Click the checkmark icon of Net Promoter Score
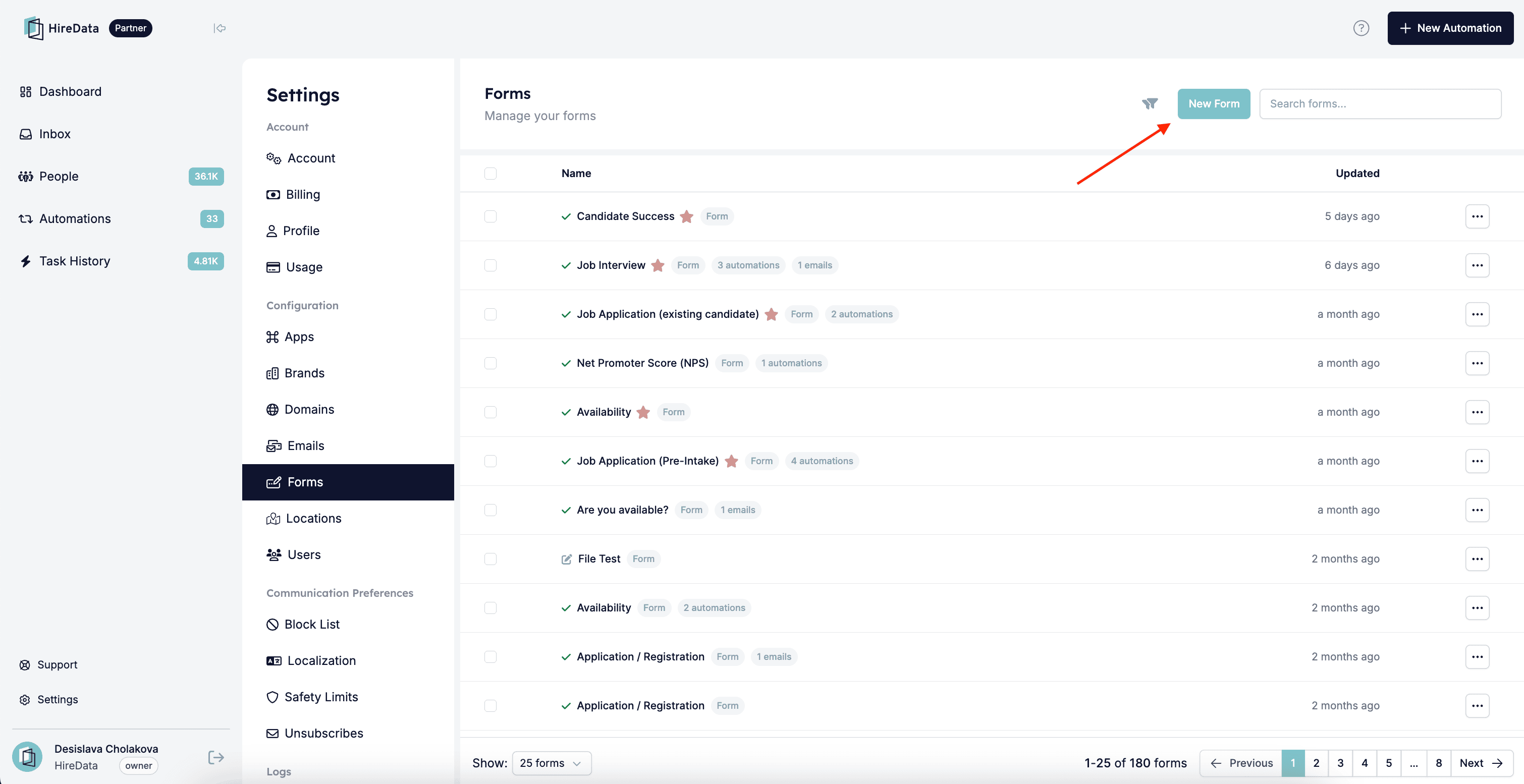The width and height of the screenshot is (1524, 784). pyautogui.click(x=566, y=363)
